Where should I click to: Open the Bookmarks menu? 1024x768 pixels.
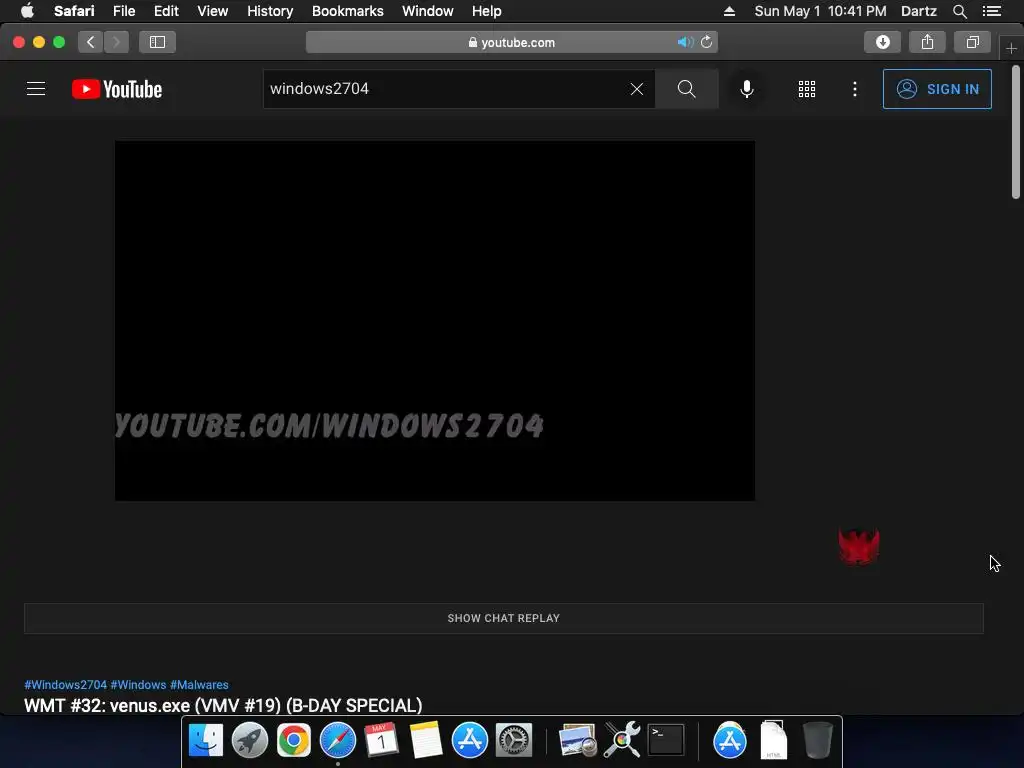(347, 11)
